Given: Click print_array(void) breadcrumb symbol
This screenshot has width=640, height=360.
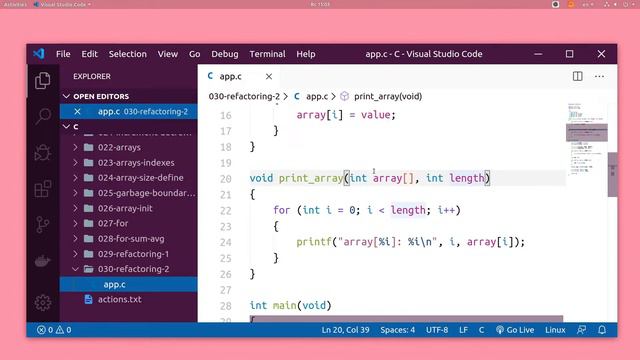Looking at the screenshot, I should (388, 96).
